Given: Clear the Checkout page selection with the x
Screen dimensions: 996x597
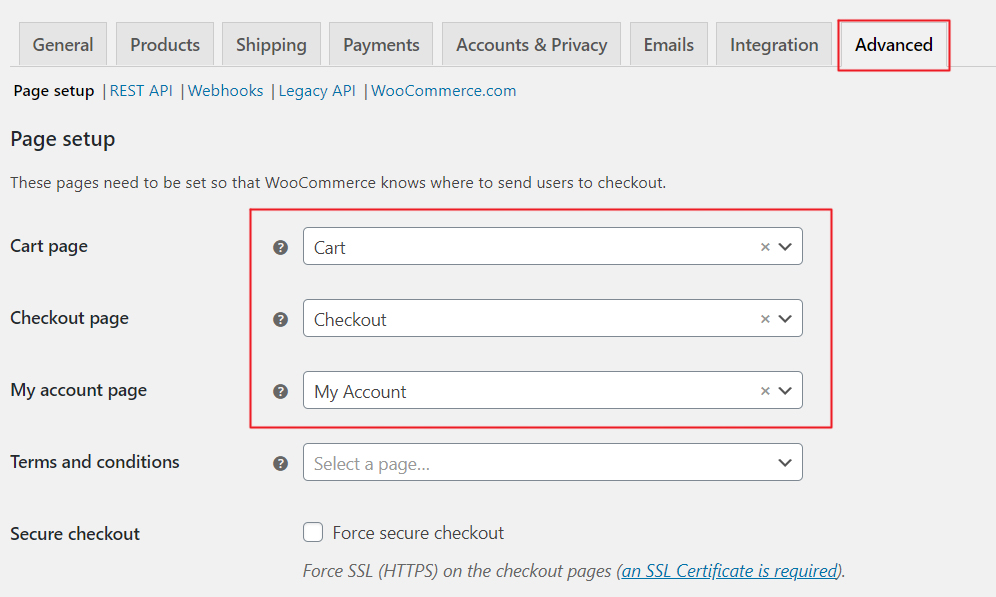Looking at the screenshot, I should 765,319.
